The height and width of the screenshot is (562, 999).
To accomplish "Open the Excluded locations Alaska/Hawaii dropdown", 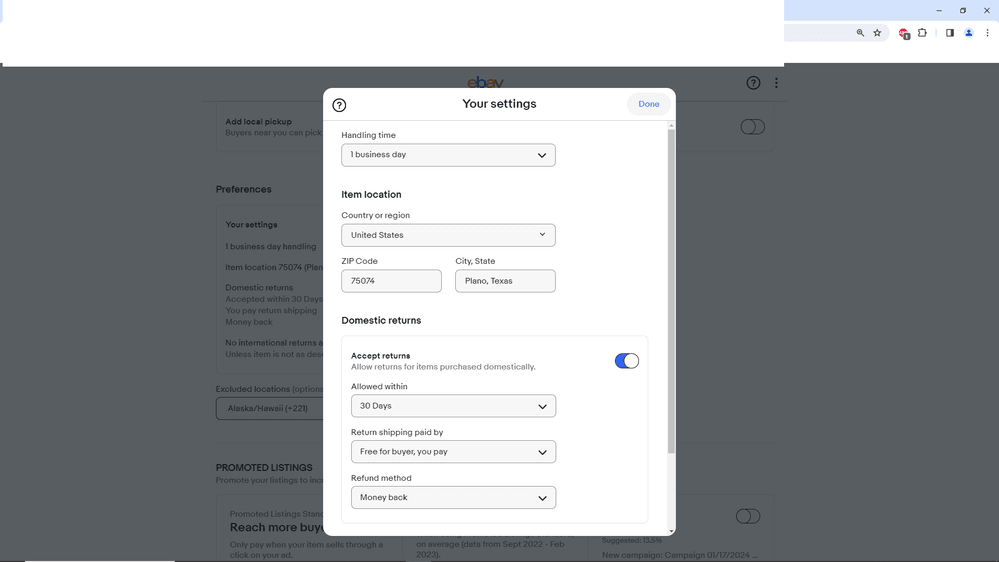I will 270,408.
